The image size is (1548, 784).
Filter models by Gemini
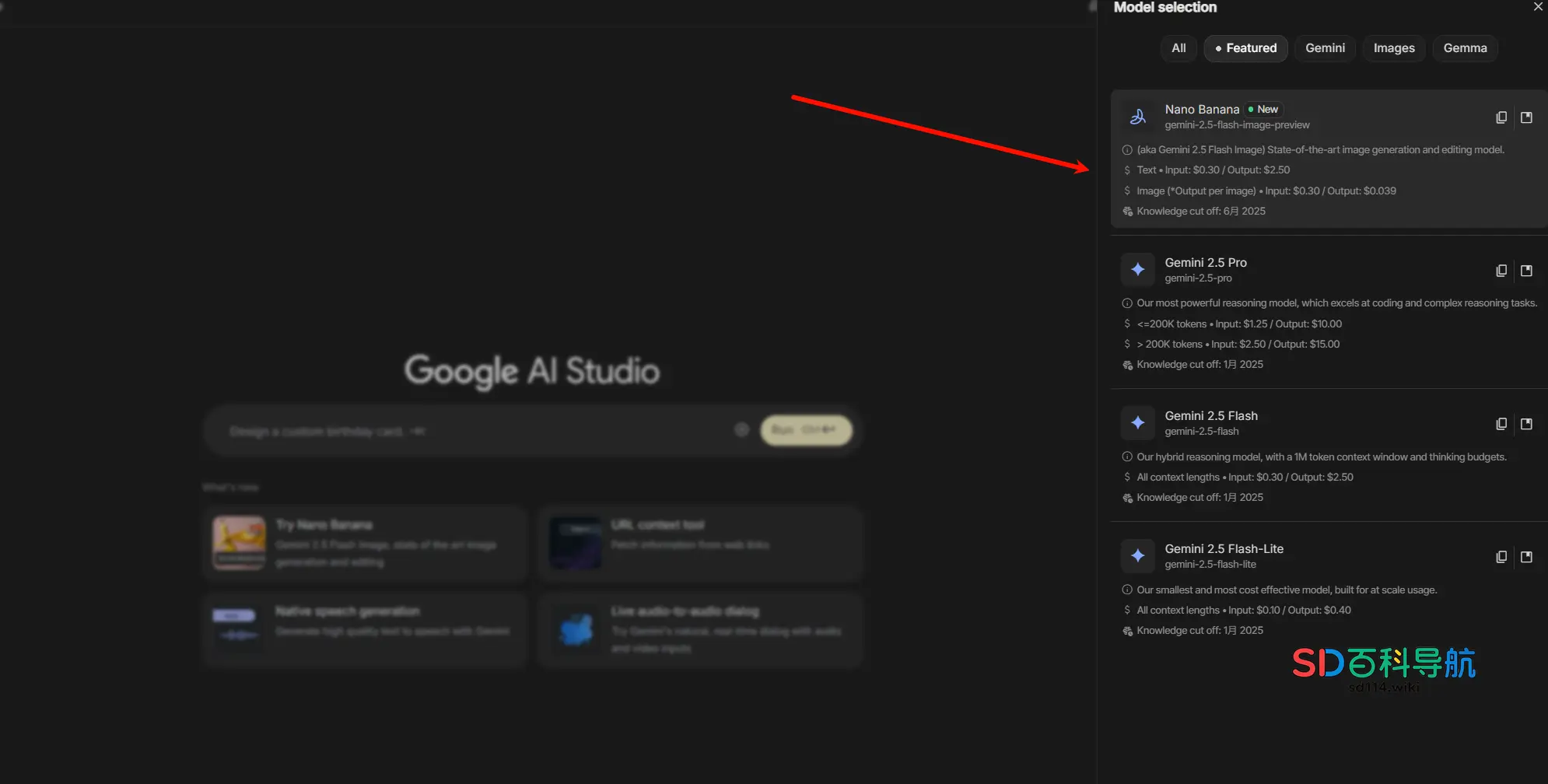pos(1325,48)
